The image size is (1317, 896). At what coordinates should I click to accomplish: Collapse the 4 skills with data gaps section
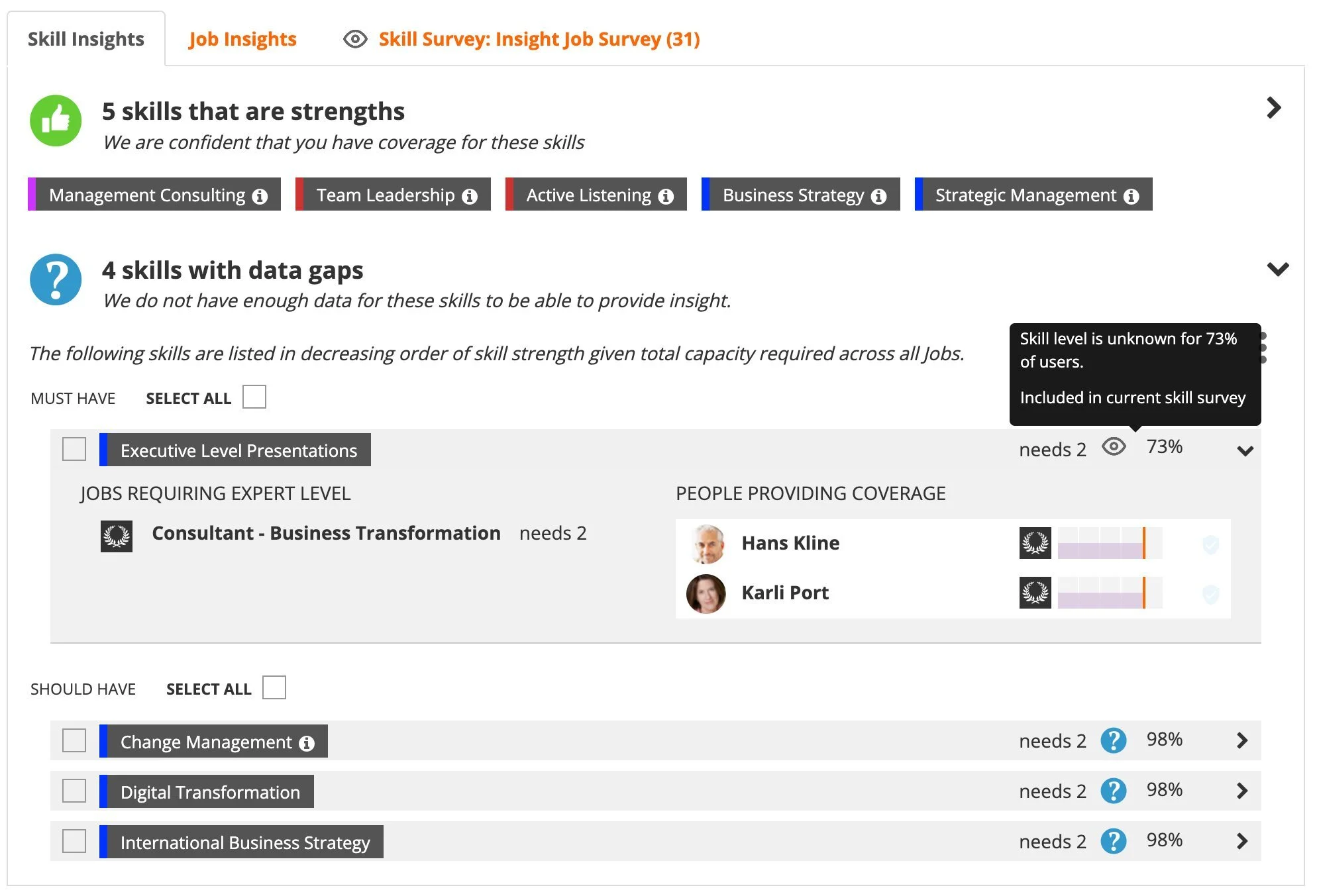pyautogui.click(x=1277, y=269)
